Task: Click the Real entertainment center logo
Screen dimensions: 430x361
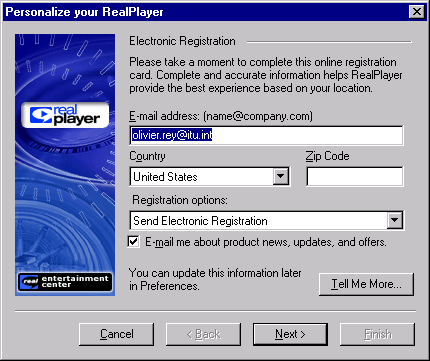Action: pyautogui.click(x=65, y=282)
